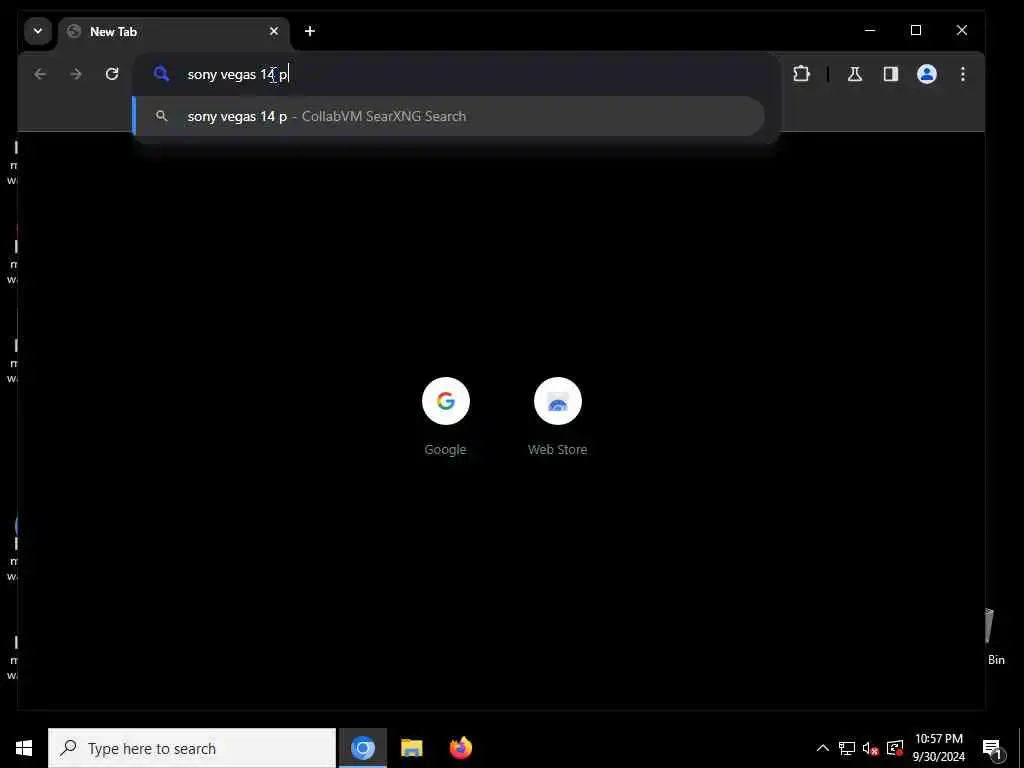Screen dimensions: 1024x768
Task: Open the profile avatar menu
Action: click(x=927, y=74)
